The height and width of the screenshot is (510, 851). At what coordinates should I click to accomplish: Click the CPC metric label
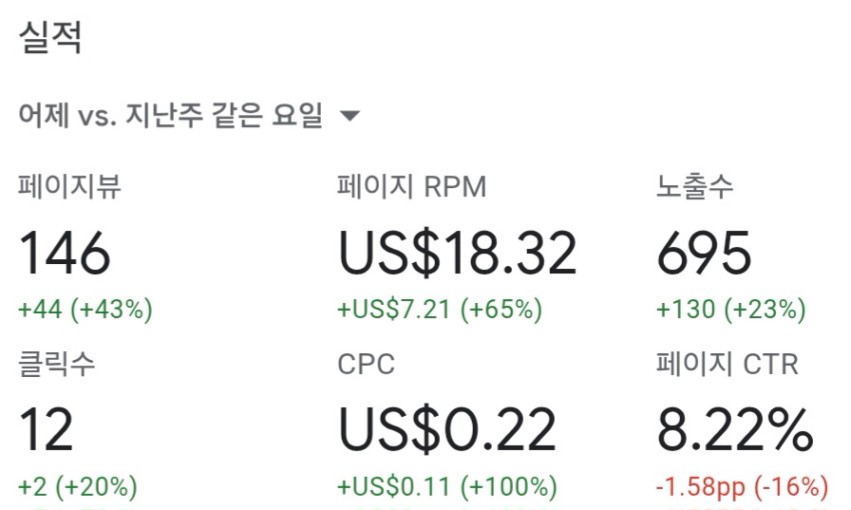coord(366,364)
